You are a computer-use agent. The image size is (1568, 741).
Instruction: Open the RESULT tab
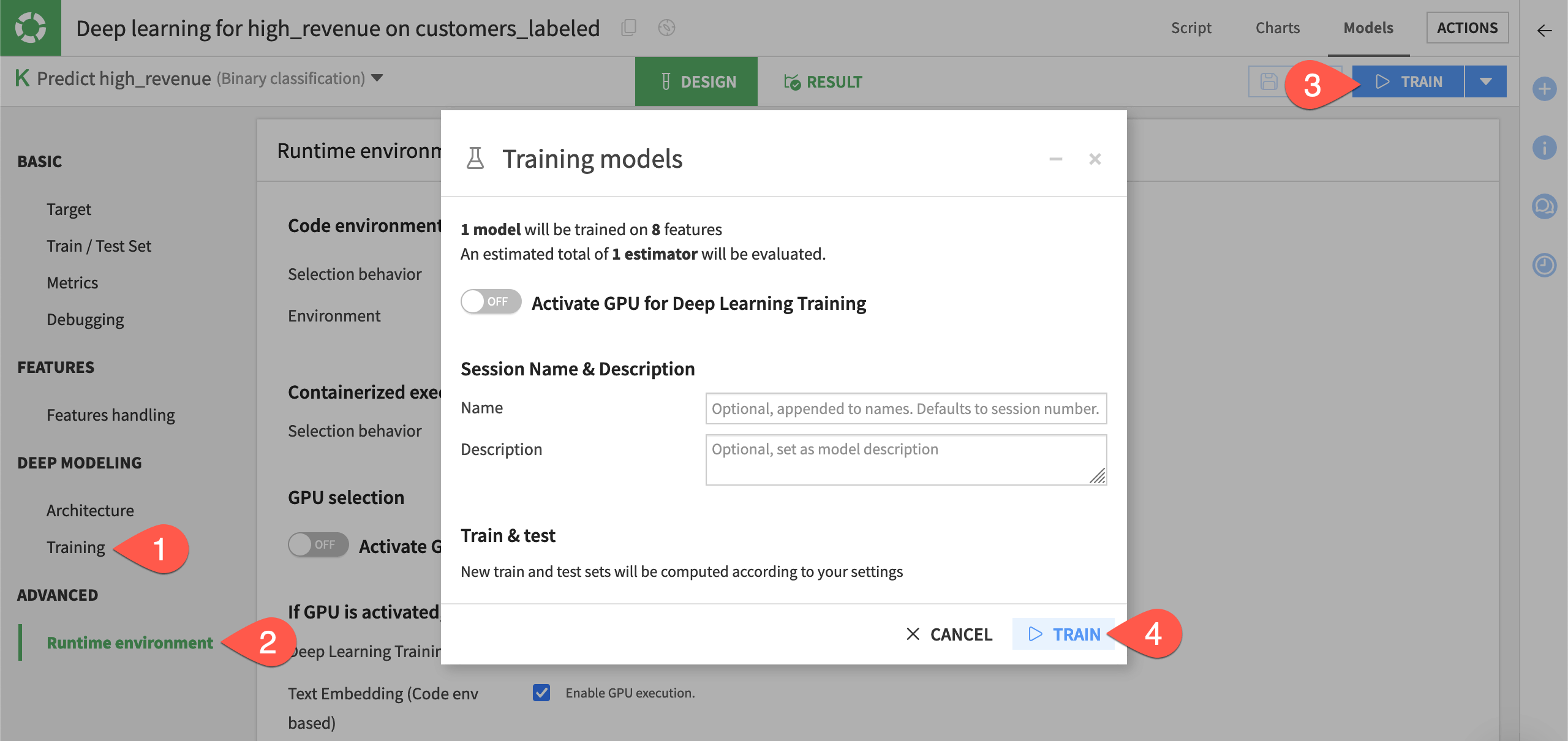[x=823, y=81]
